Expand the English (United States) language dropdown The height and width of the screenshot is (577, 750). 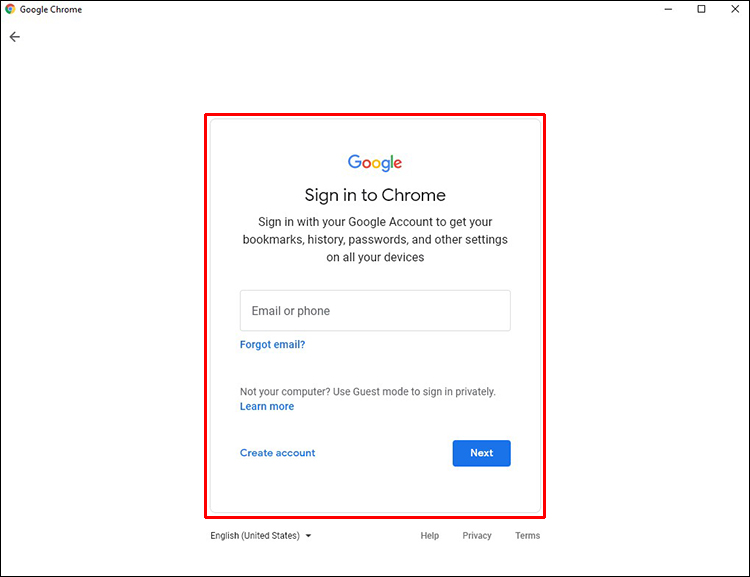(261, 536)
